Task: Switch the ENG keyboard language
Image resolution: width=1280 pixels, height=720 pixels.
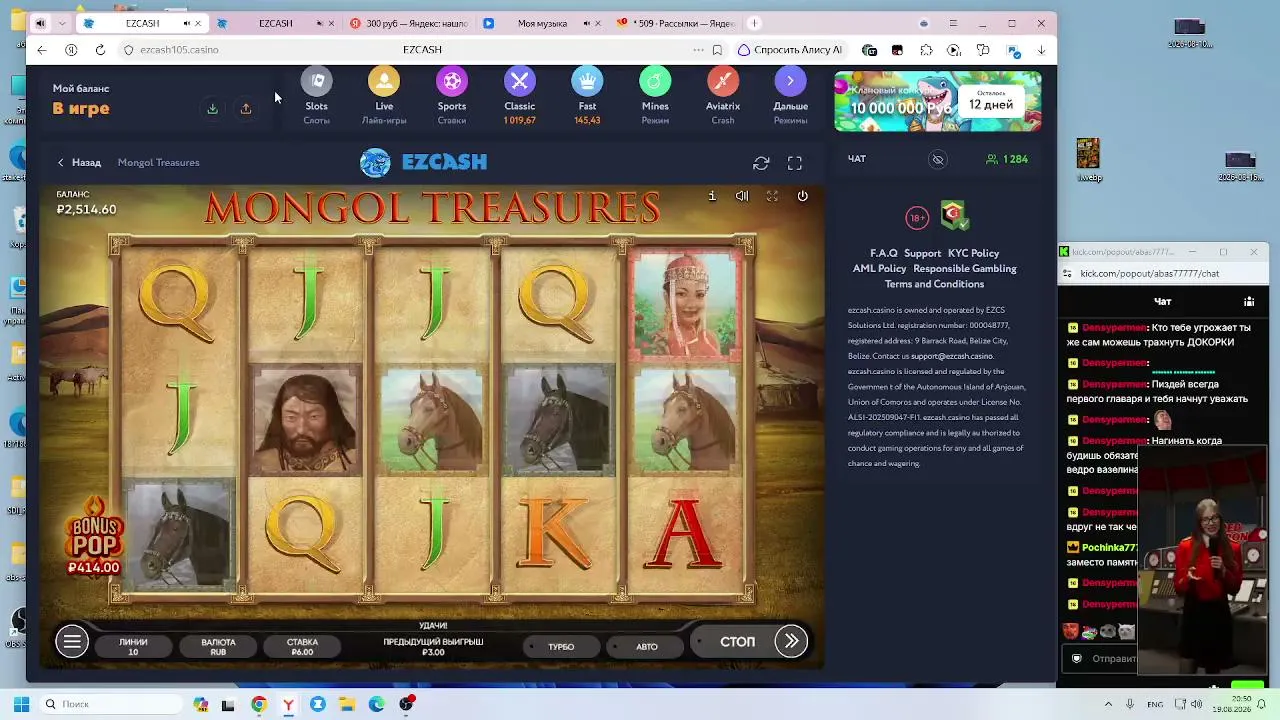Action: tap(1155, 704)
